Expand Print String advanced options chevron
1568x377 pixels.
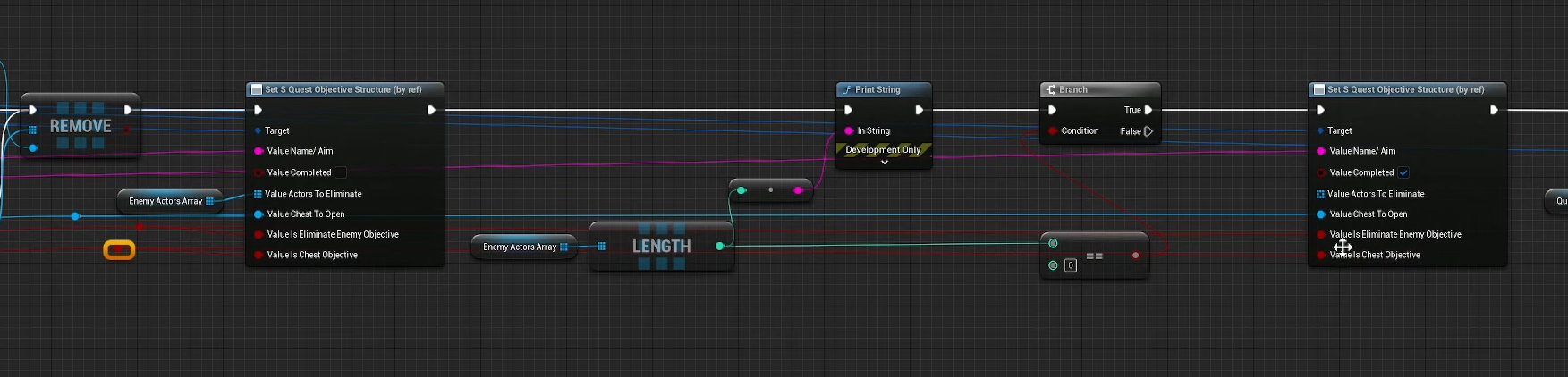click(x=885, y=163)
